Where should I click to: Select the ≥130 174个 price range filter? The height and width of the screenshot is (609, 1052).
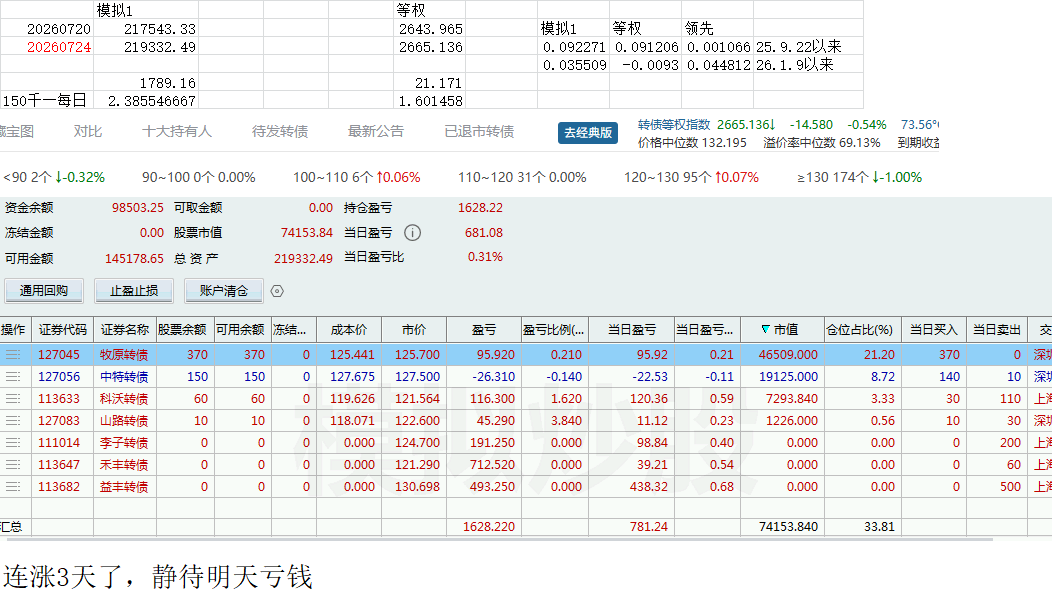tap(859, 177)
